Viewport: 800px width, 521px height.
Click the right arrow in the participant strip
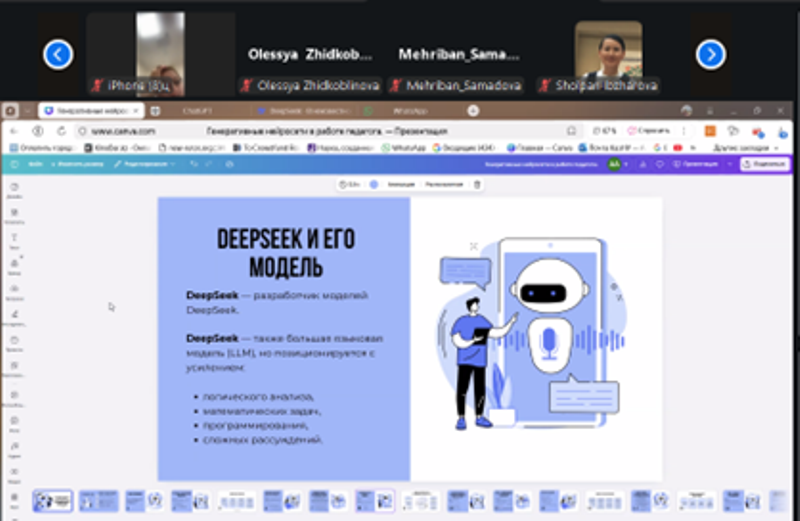[x=710, y=54]
